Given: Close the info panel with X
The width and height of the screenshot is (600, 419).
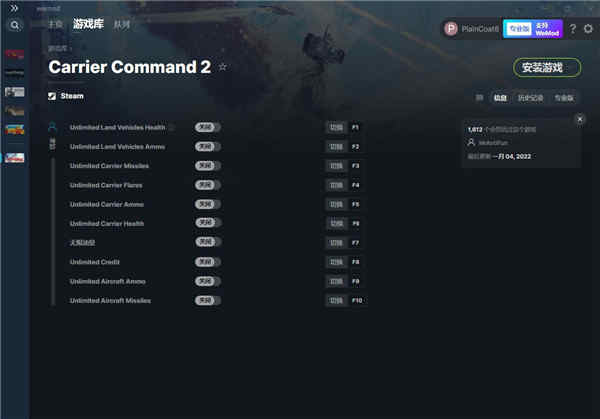Looking at the screenshot, I should coord(580,119).
